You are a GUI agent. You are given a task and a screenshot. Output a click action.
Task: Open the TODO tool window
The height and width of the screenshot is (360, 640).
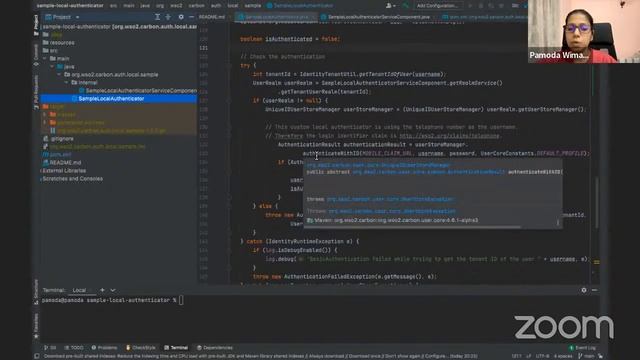point(74,348)
